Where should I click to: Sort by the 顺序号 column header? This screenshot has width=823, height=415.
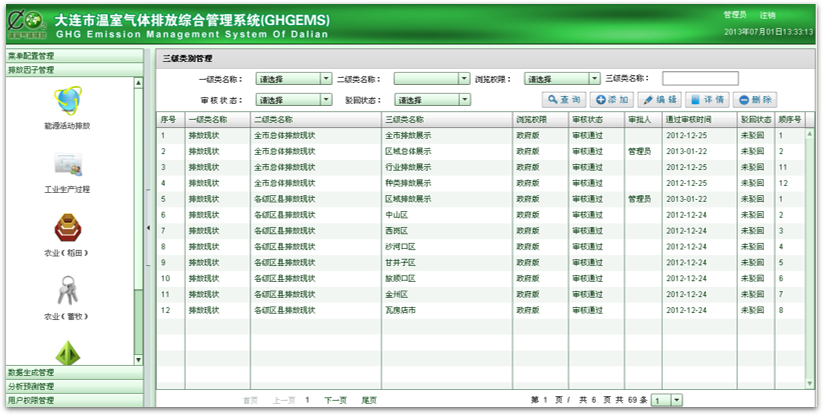point(790,120)
